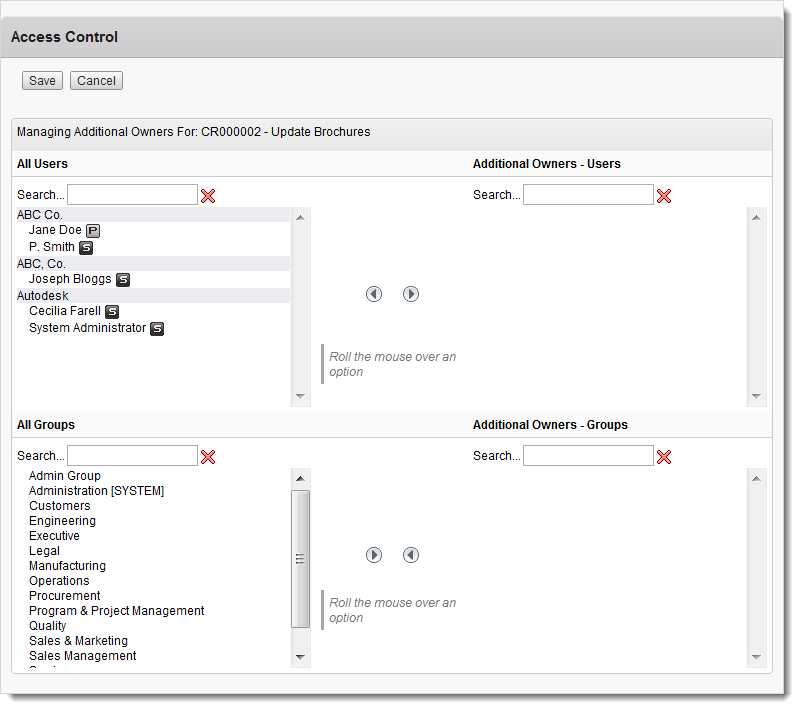Viewport: 799px width, 709px height.
Task: Click the S badge next to P. Smith
Action: pos(86,248)
